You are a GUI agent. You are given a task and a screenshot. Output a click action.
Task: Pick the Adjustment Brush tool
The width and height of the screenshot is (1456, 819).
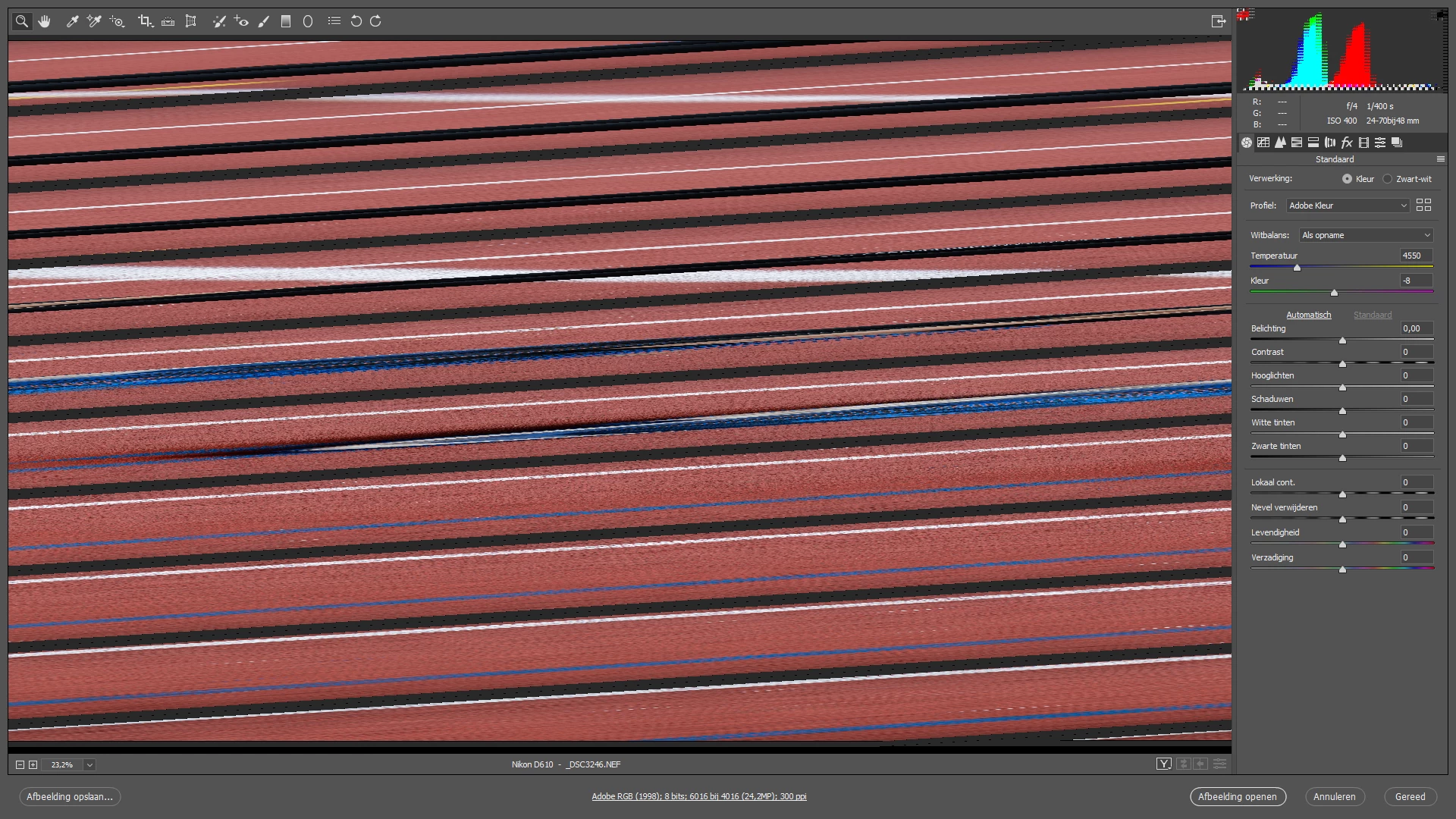(264, 21)
